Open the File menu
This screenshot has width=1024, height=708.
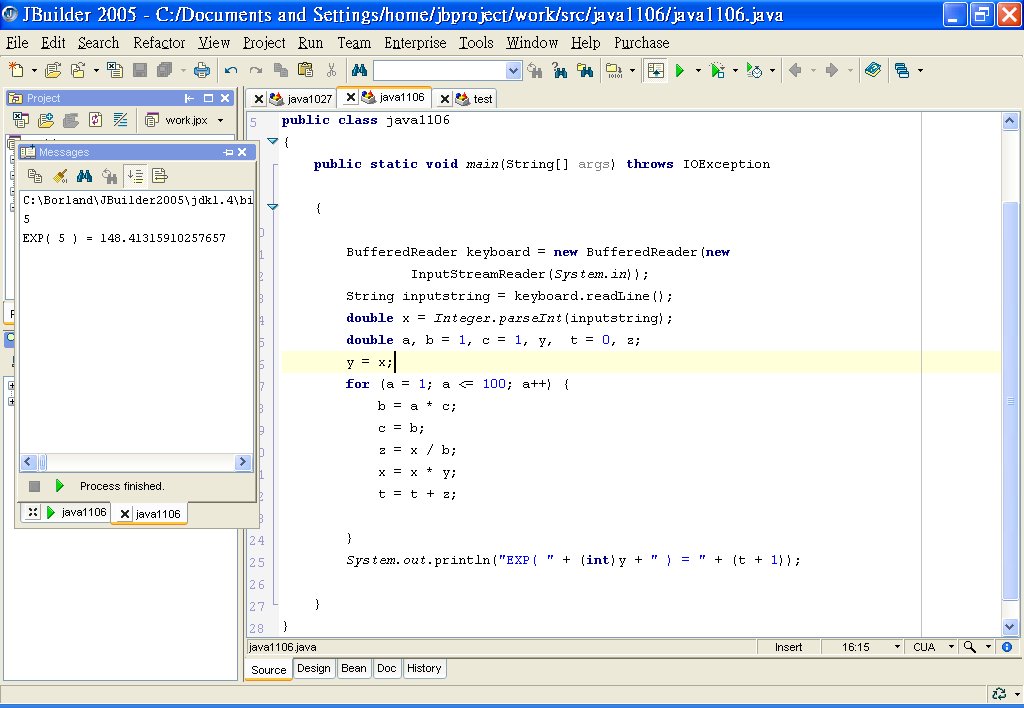click(17, 42)
